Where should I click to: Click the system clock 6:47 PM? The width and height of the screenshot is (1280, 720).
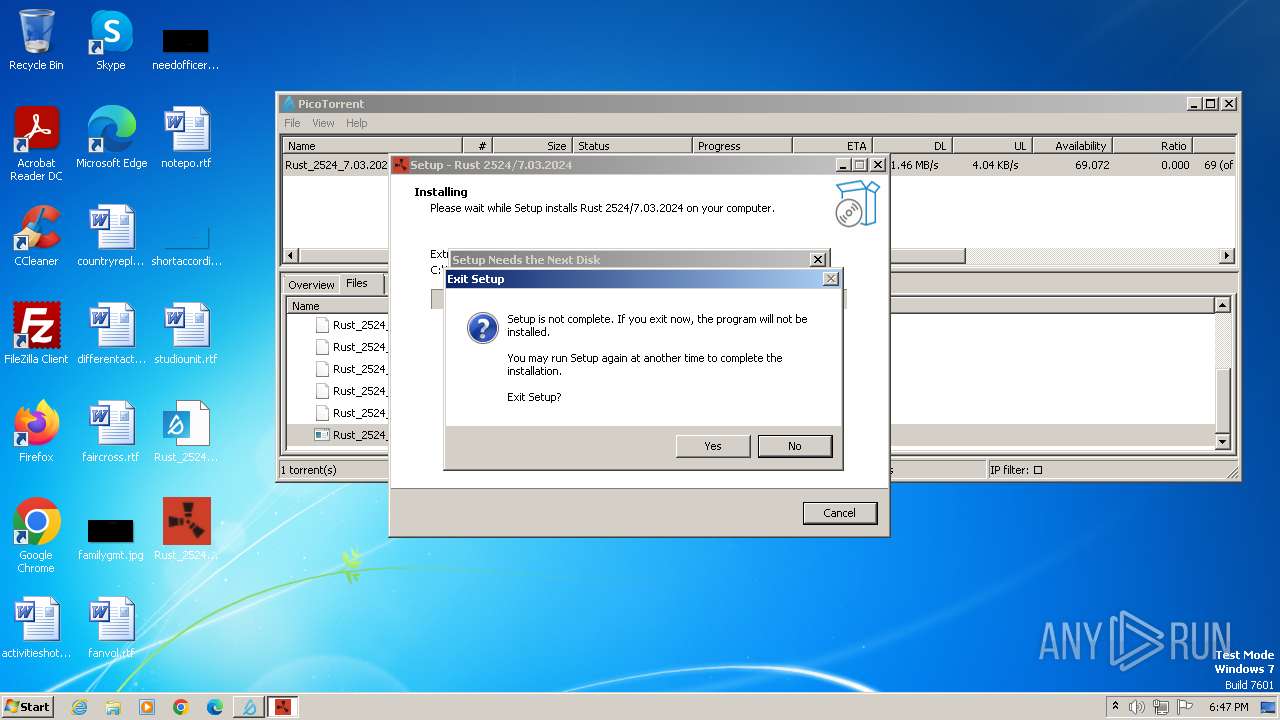[1228, 707]
